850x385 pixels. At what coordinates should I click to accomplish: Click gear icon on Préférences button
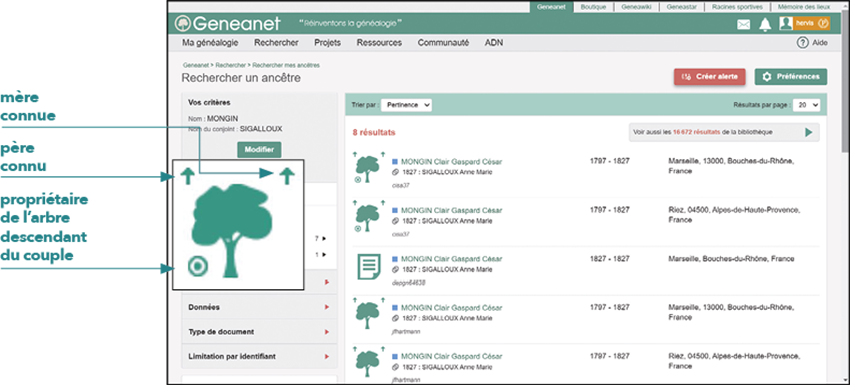point(767,76)
